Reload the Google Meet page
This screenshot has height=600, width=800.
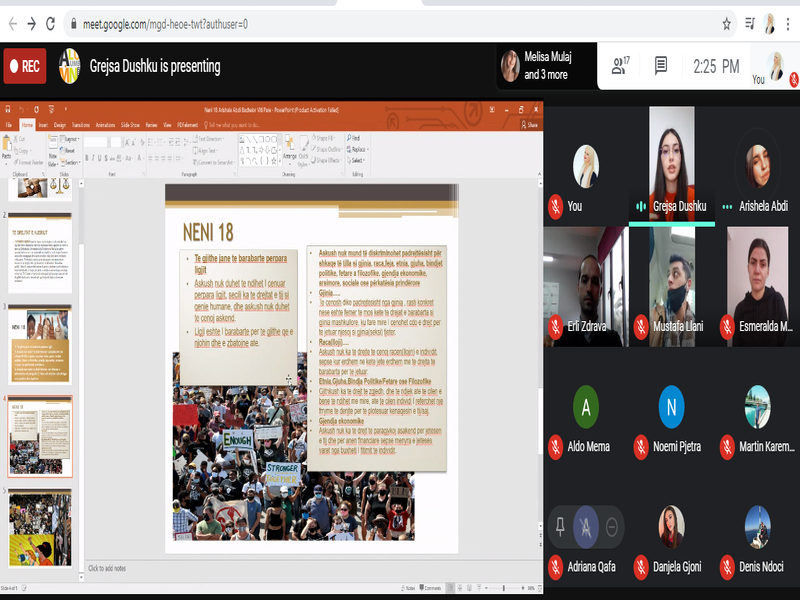pyautogui.click(x=52, y=23)
